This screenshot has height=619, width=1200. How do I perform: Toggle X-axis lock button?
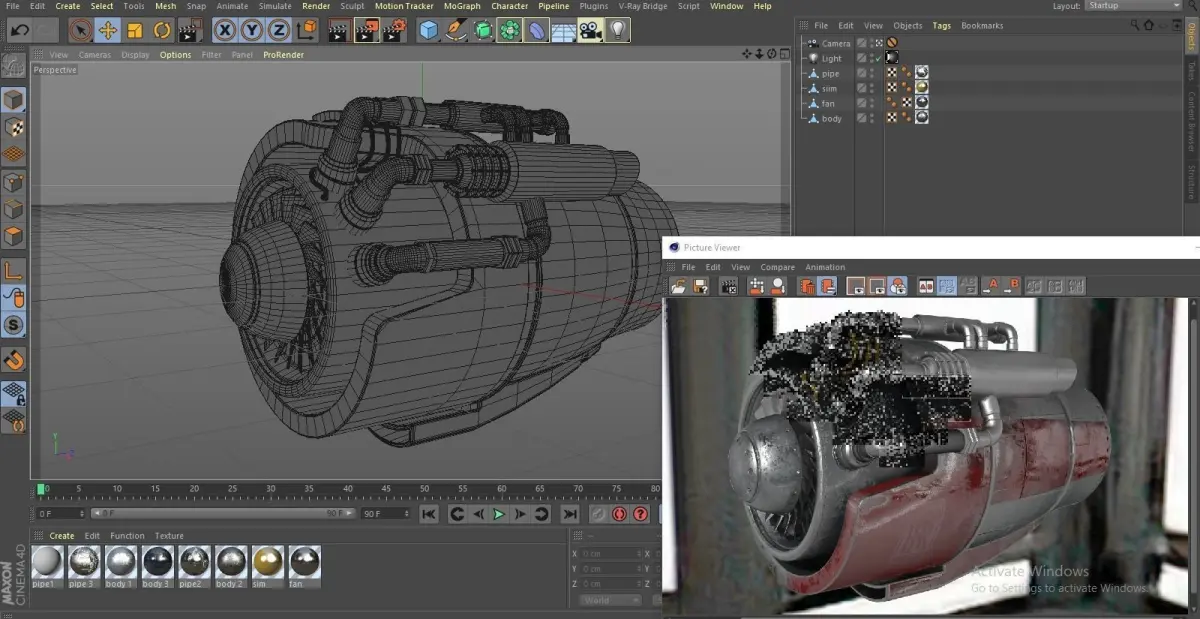225,31
